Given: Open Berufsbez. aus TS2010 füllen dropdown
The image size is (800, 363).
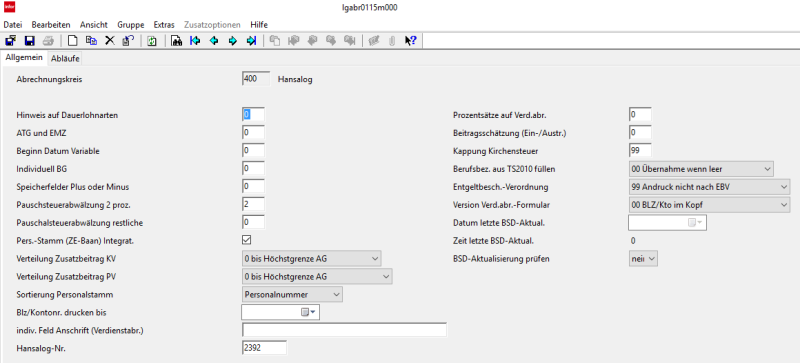Looking at the screenshot, I should (x=702, y=168).
